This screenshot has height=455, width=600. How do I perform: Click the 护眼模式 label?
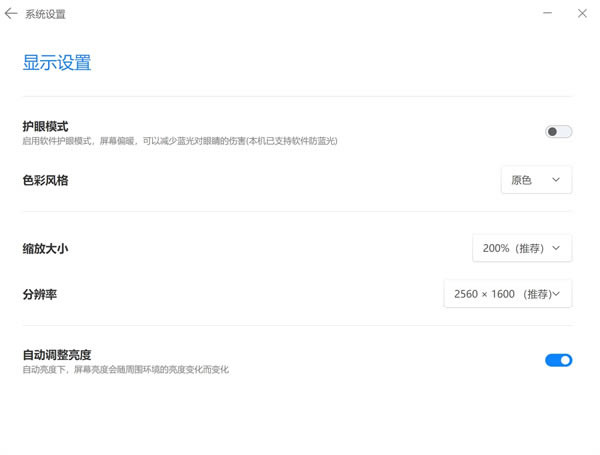[x=45, y=126]
